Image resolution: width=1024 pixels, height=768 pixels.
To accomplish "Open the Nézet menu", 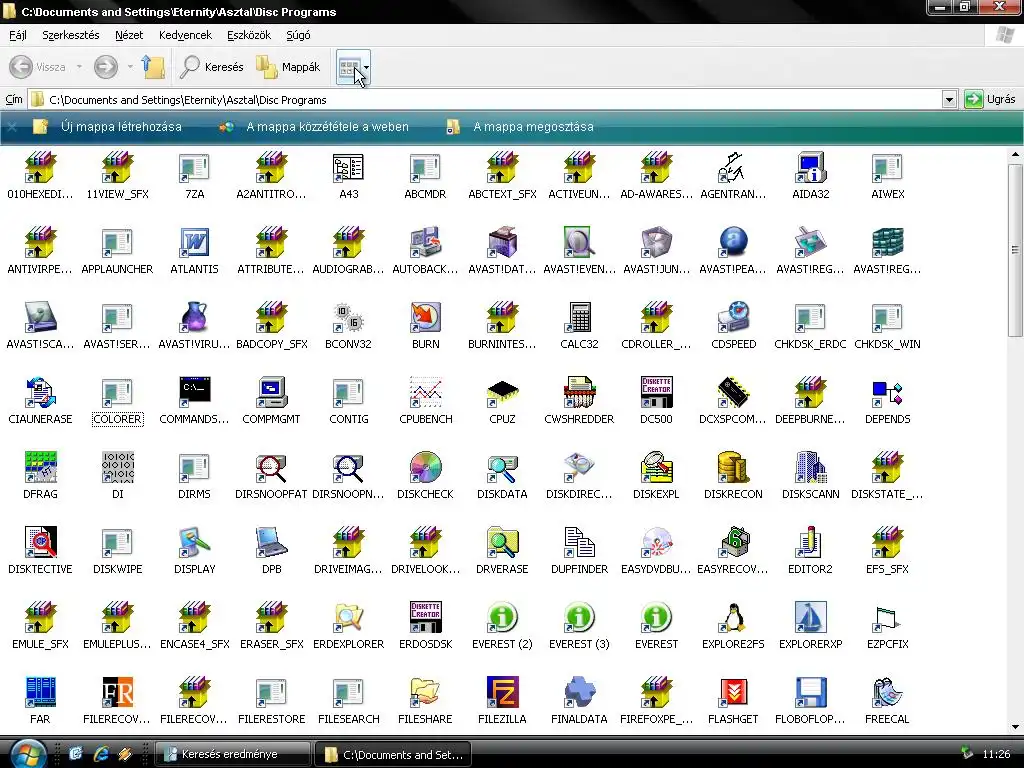I will tap(129, 35).
